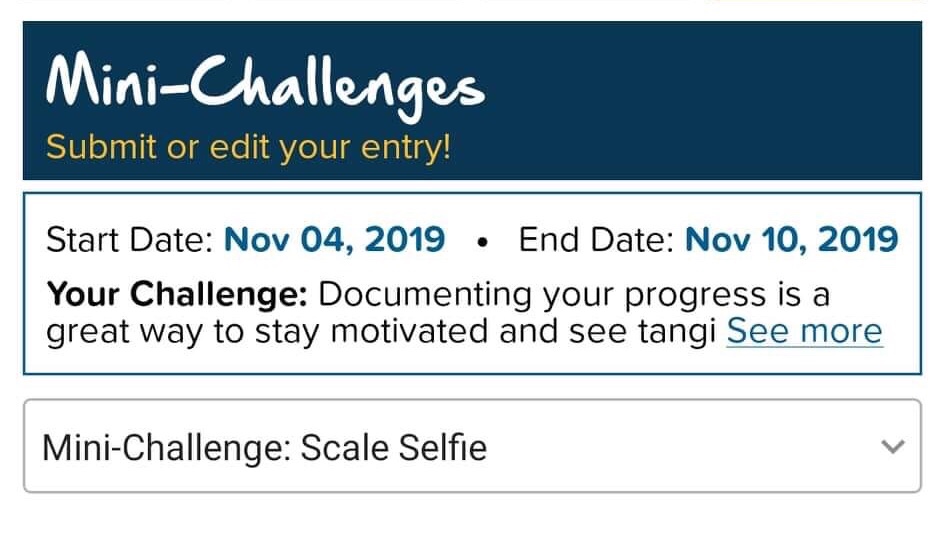Select the end date "Nov 10, 2019"
Viewport: 944px width, 539px height.
coord(791,240)
